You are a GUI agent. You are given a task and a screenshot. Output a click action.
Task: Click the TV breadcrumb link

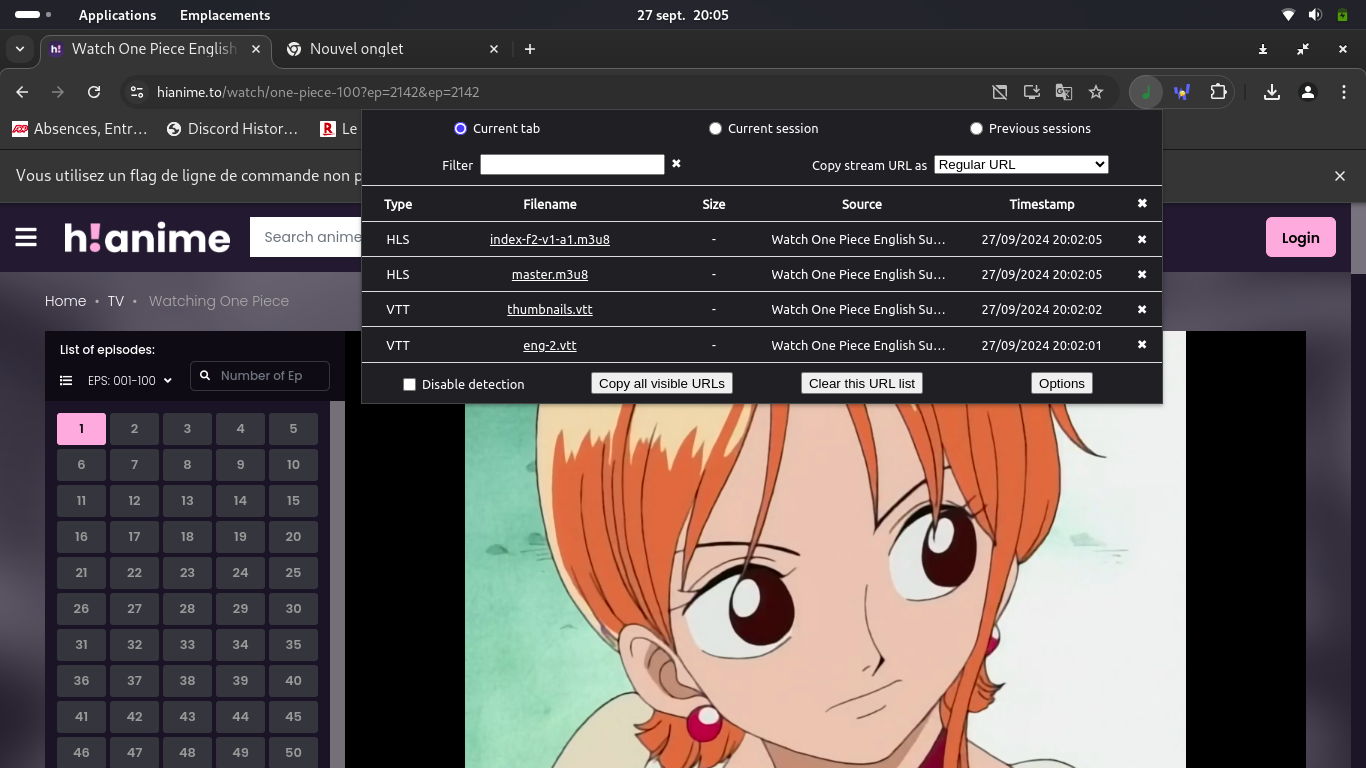coord(116,301)
